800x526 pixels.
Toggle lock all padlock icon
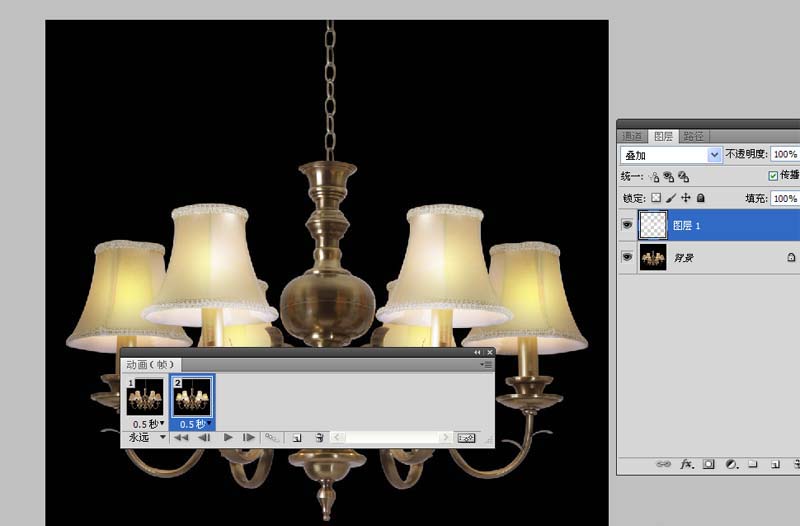pyautogui.click(x=701, y=198)
